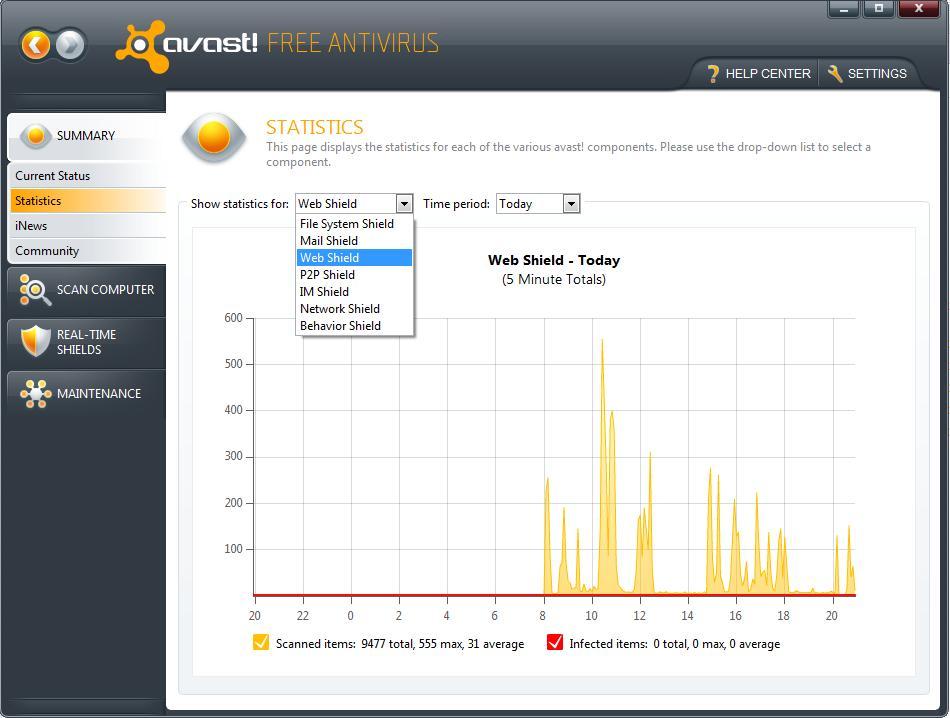Open Maintenance section
Screen dimensions: 950x718
87,394
